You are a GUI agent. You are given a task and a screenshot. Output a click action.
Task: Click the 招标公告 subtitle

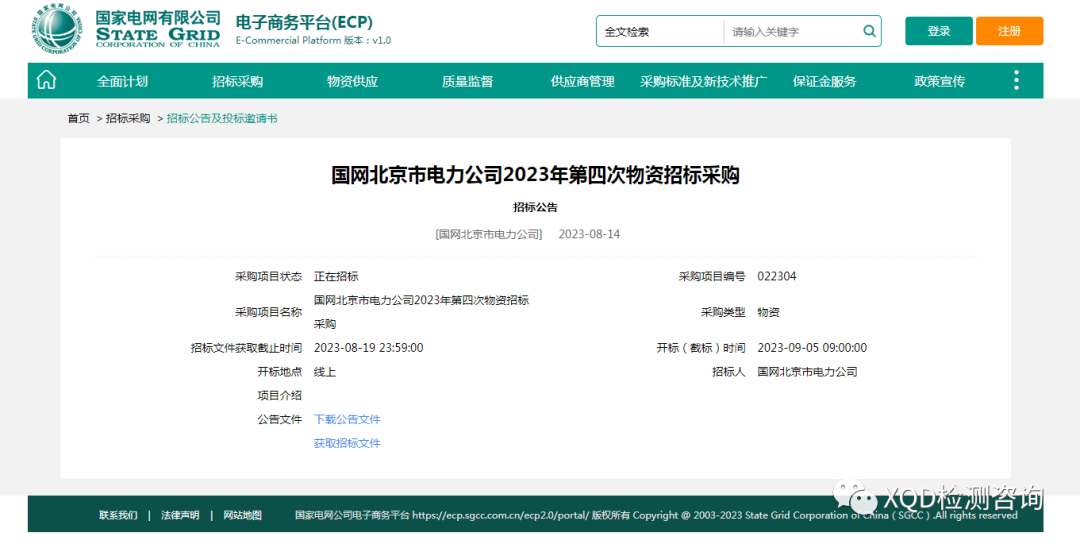(535, 207)
